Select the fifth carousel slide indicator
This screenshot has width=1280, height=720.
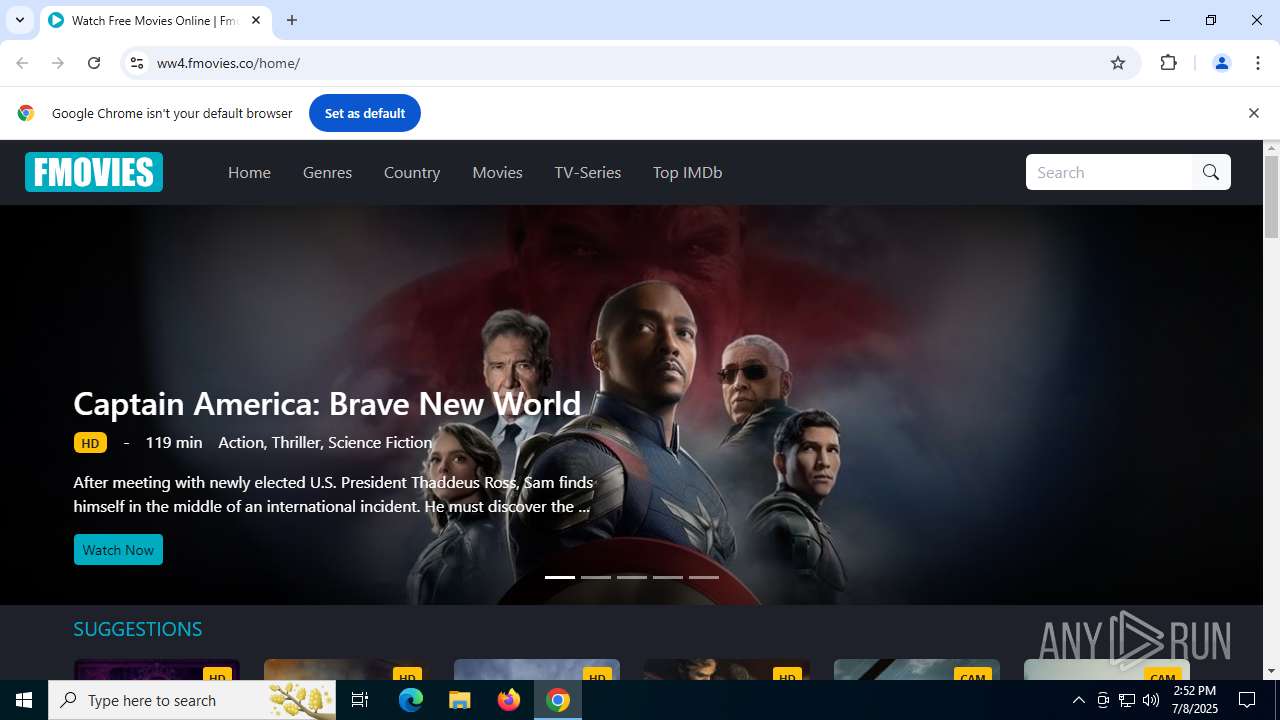coord(704,577)
